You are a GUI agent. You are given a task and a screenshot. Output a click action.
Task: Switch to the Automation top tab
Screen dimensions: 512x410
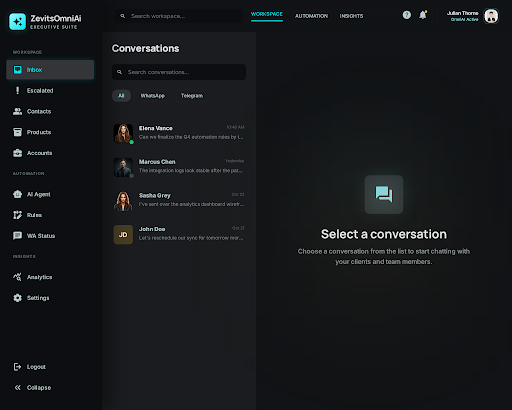311,16
